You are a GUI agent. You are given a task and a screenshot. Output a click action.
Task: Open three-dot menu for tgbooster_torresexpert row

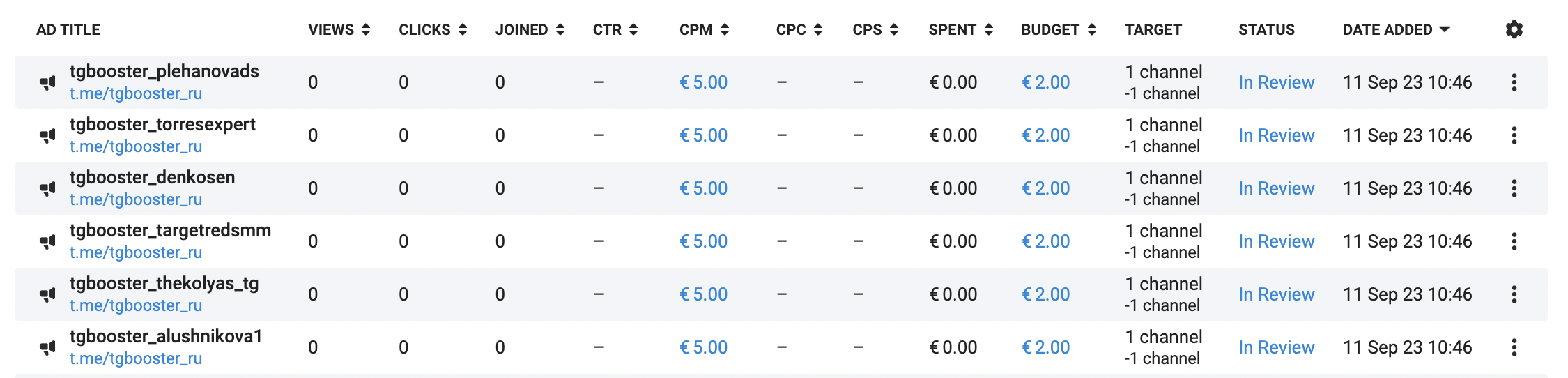pos(1514,135)
